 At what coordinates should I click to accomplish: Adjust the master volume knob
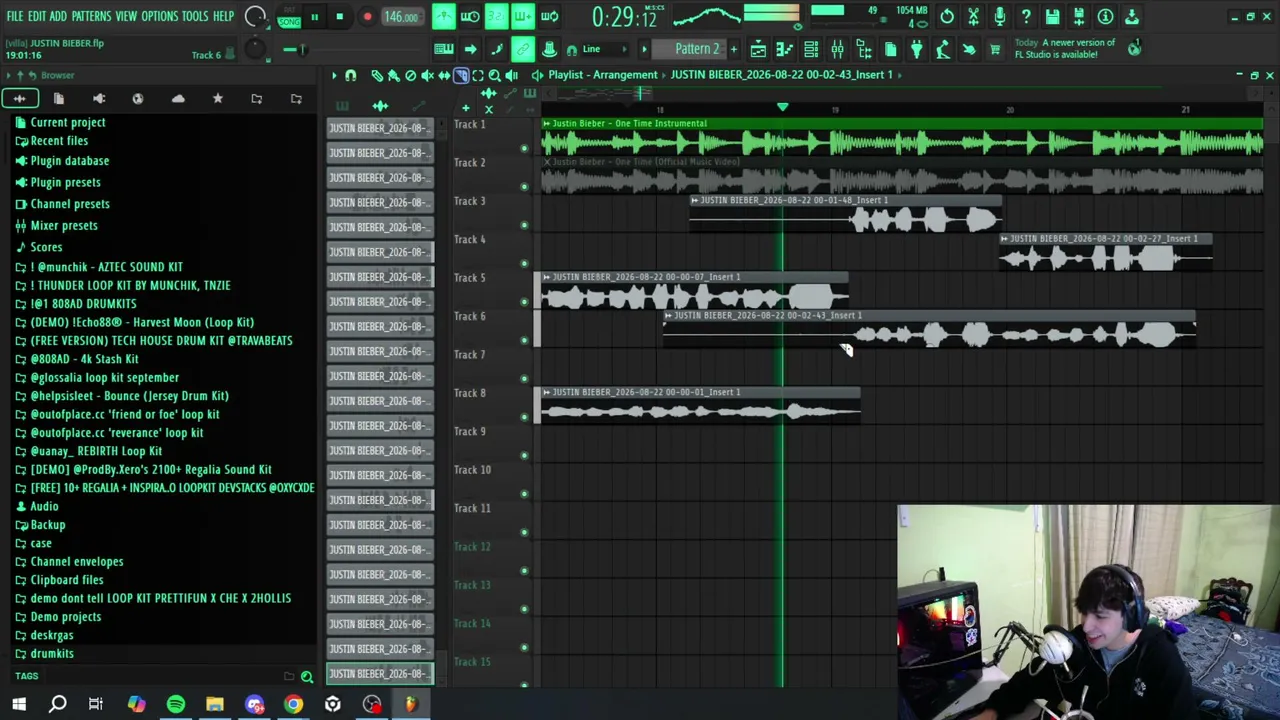pyautogui.click(x=255, y=17)
